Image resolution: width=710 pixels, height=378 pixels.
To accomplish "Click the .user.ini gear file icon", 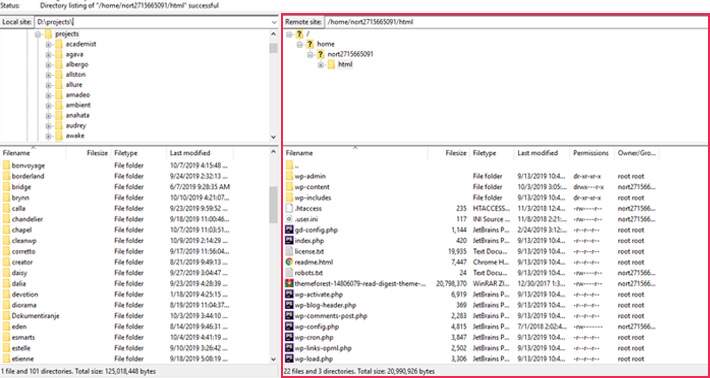I will [x=290, y=219].
